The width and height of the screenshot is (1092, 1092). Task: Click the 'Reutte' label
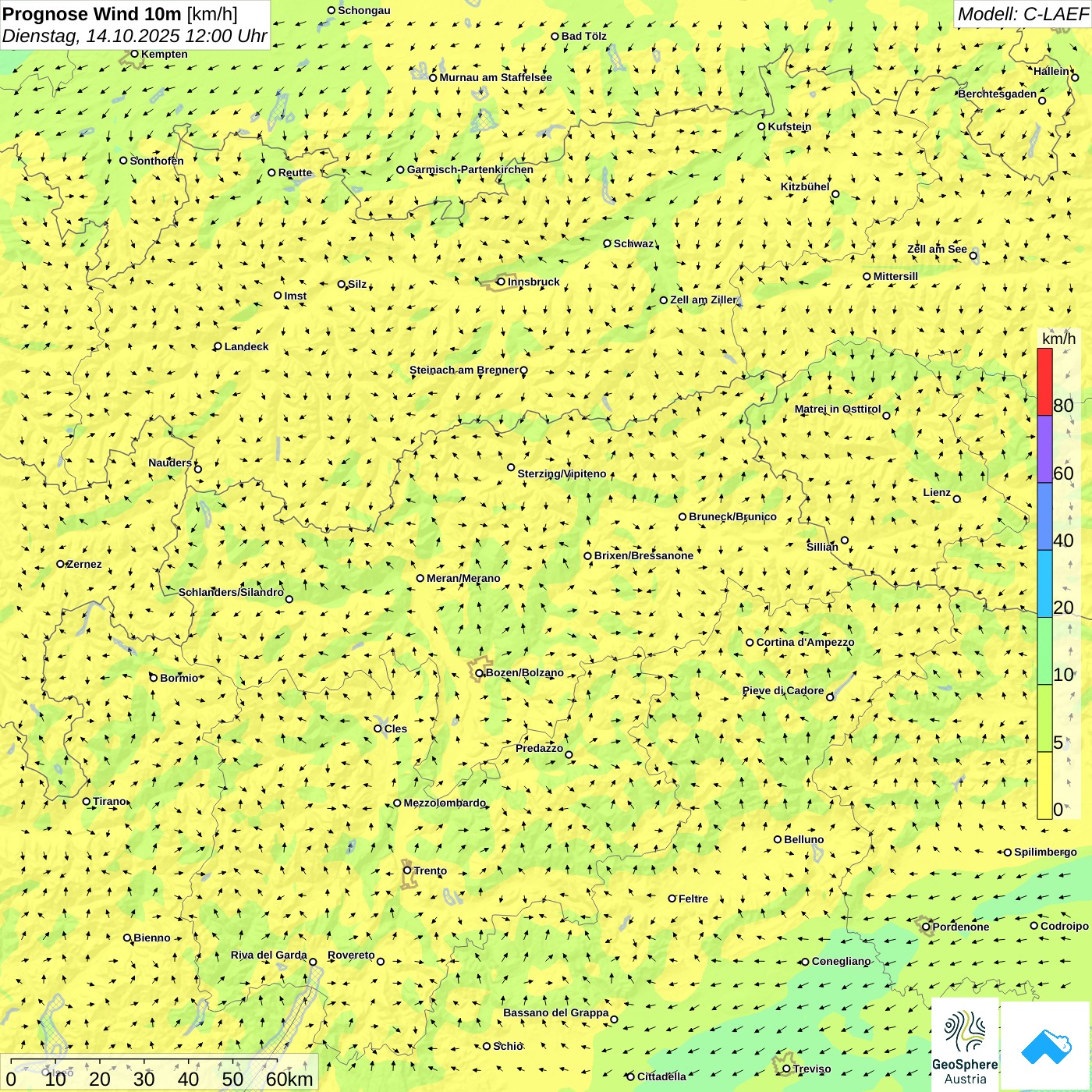click(x=295, y=172)
